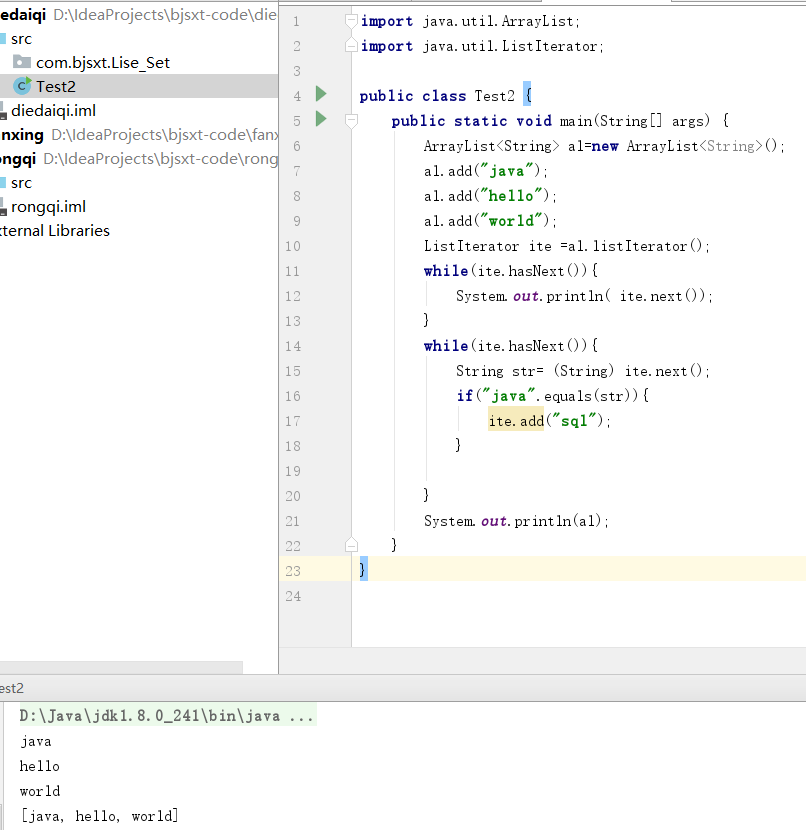
Task: Click the al.add("hello") statement
Action: coord(490,196)
